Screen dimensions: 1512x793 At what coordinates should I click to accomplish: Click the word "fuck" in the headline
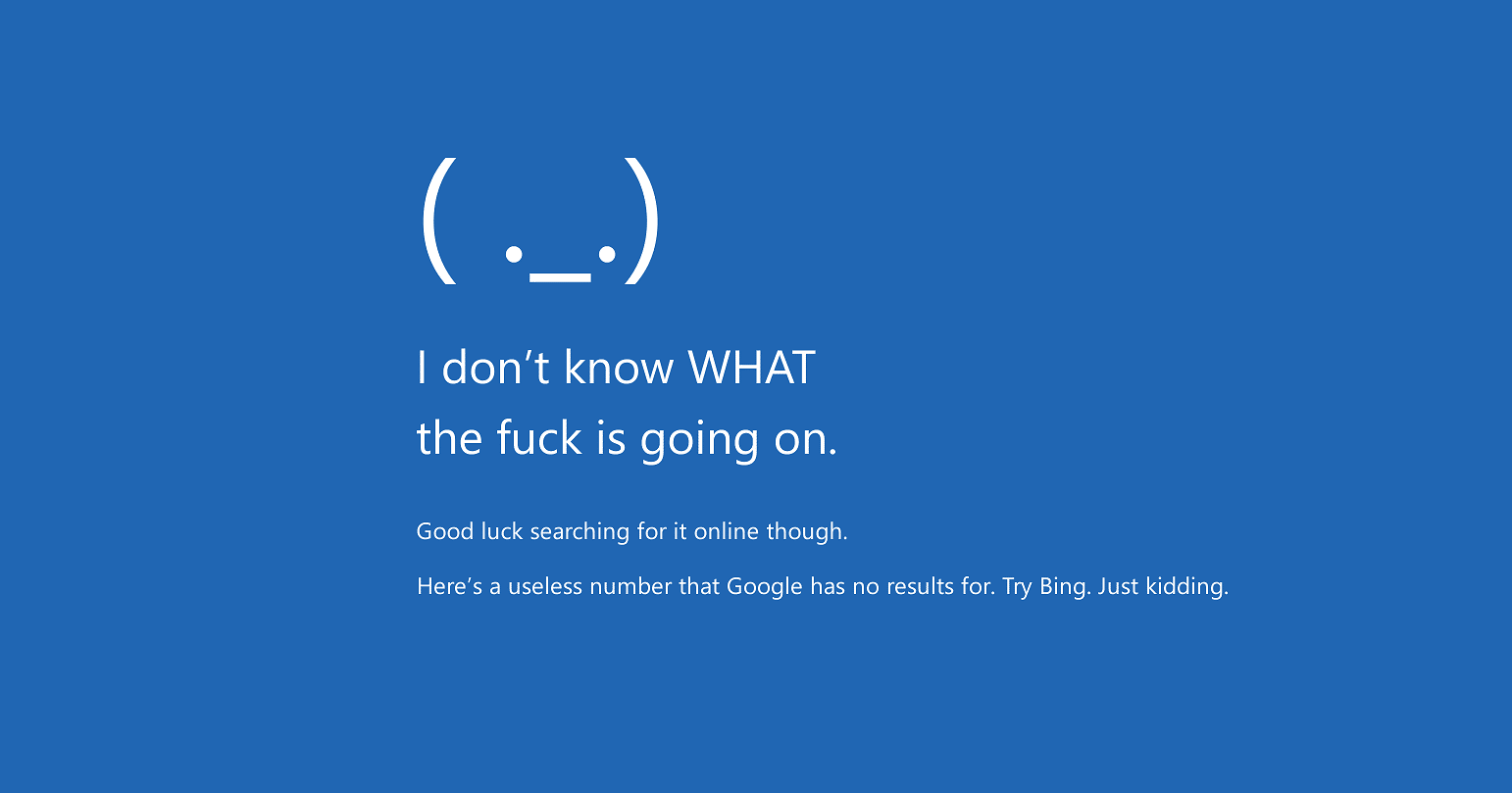[x=539, y=437]
